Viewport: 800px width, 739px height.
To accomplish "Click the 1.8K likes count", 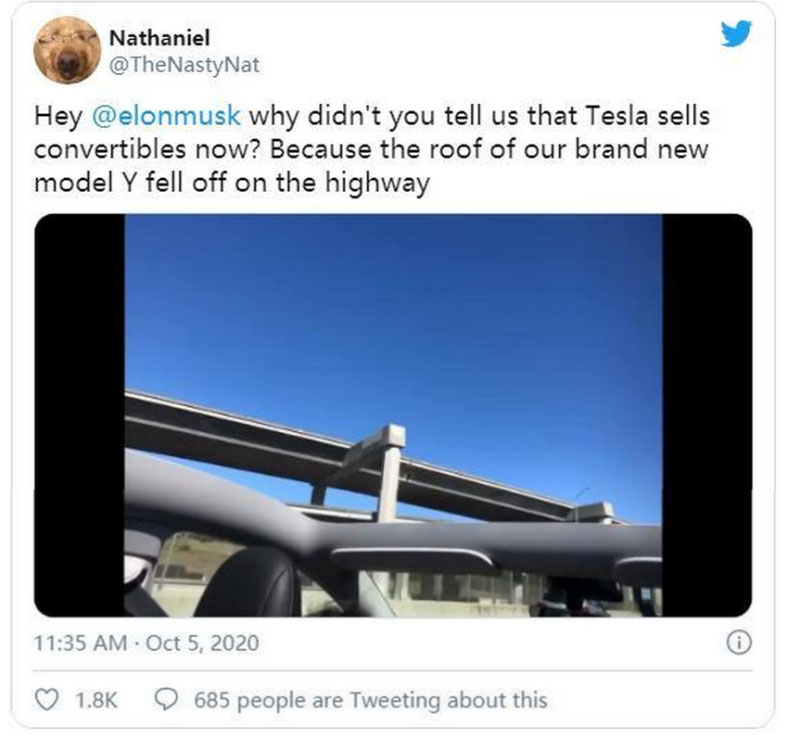I will click(x=96, y=700).
